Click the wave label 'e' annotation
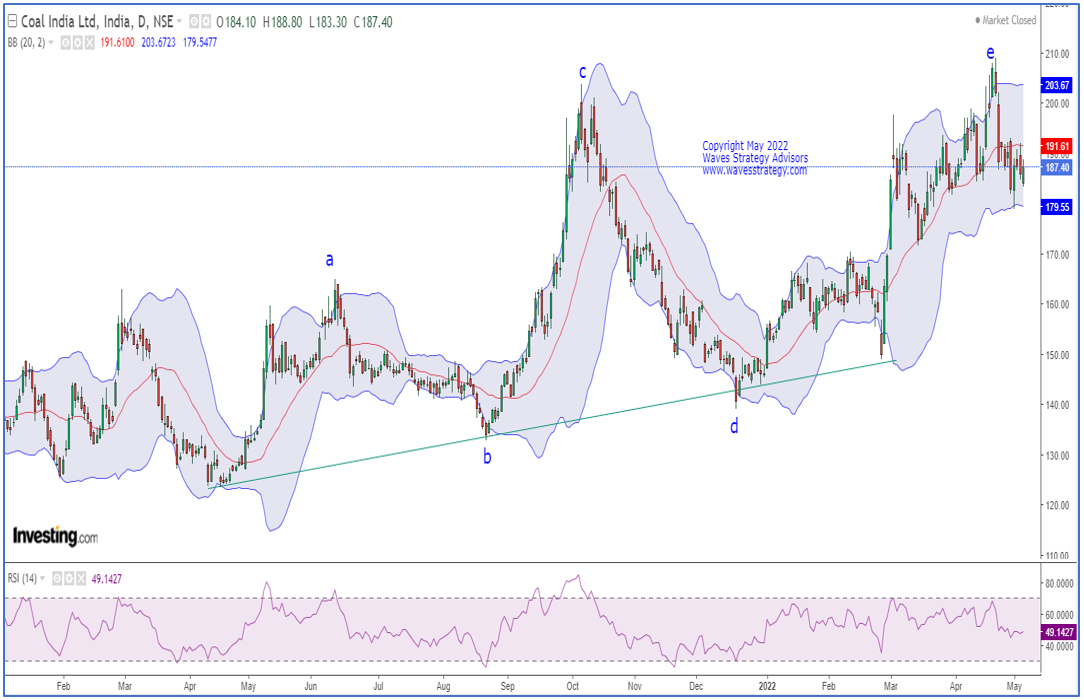The width and height of the screenshot is (1084, 700). (991, 53)
